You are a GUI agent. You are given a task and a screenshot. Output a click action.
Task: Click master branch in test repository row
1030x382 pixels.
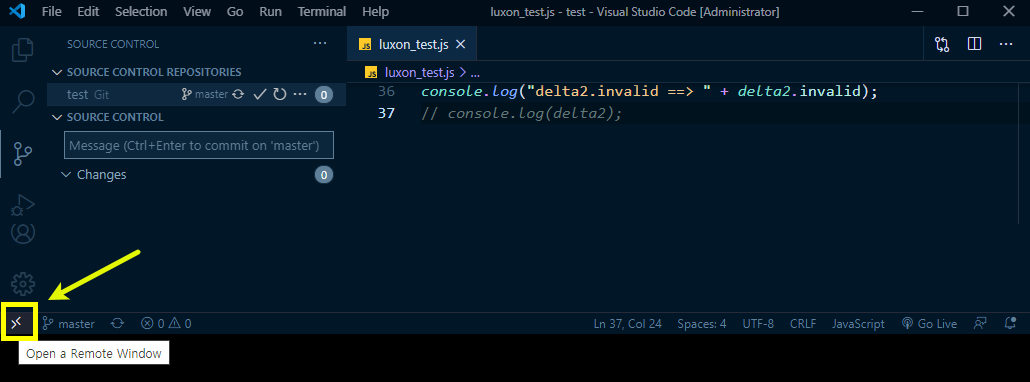point(205,95)
